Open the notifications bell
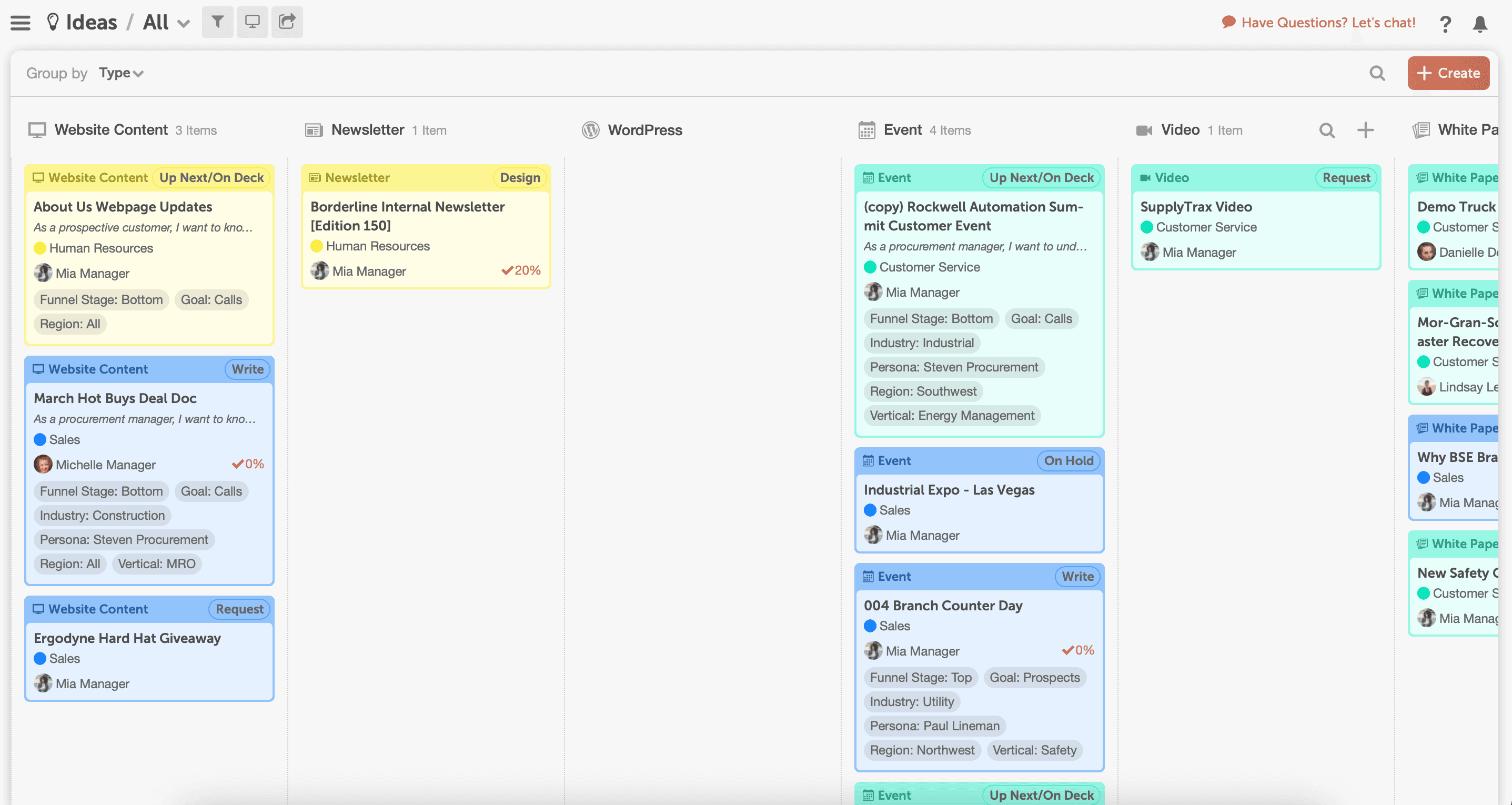The width and height of the screenshot is (1512, 805). (x=1480, y=24)
